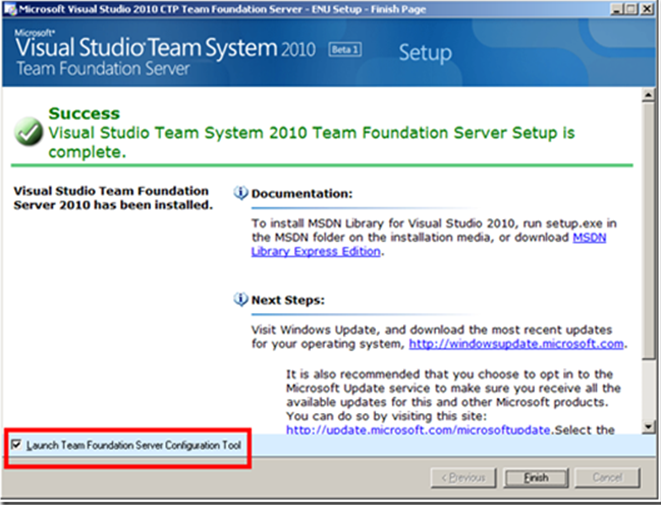Toggle Launch Team Foundation Server Configuration Tool checkbox

click(16, 444)
